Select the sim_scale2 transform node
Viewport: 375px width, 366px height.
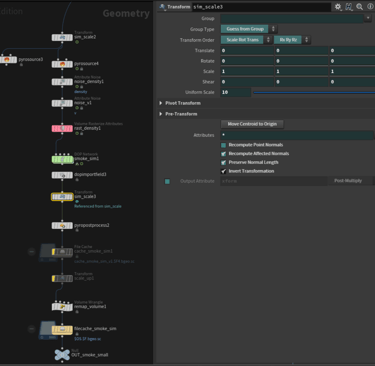(x=62, y=37)
